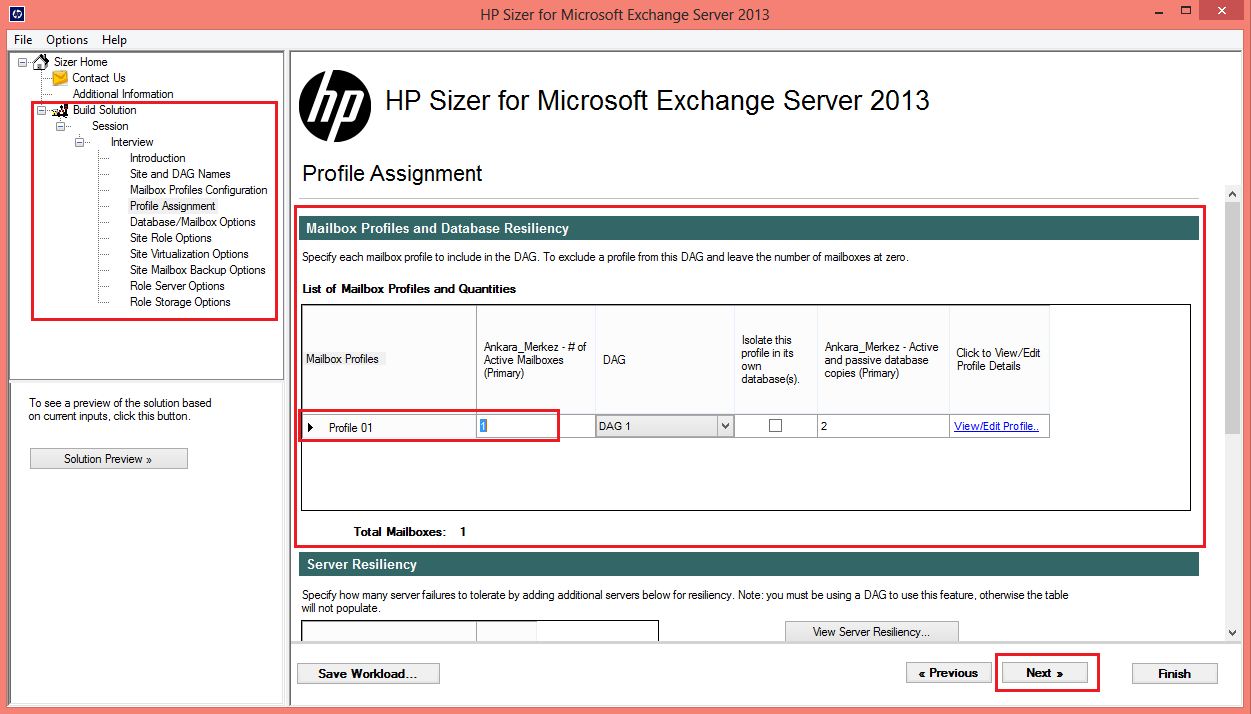Collapse the Sizer Home tree node
This screenshot has height=714, width=1251.
pos(23,62)
